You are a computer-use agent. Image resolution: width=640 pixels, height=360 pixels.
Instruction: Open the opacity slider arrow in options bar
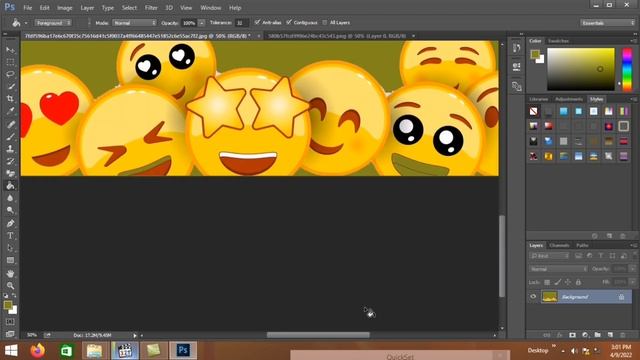pos(202,23)
